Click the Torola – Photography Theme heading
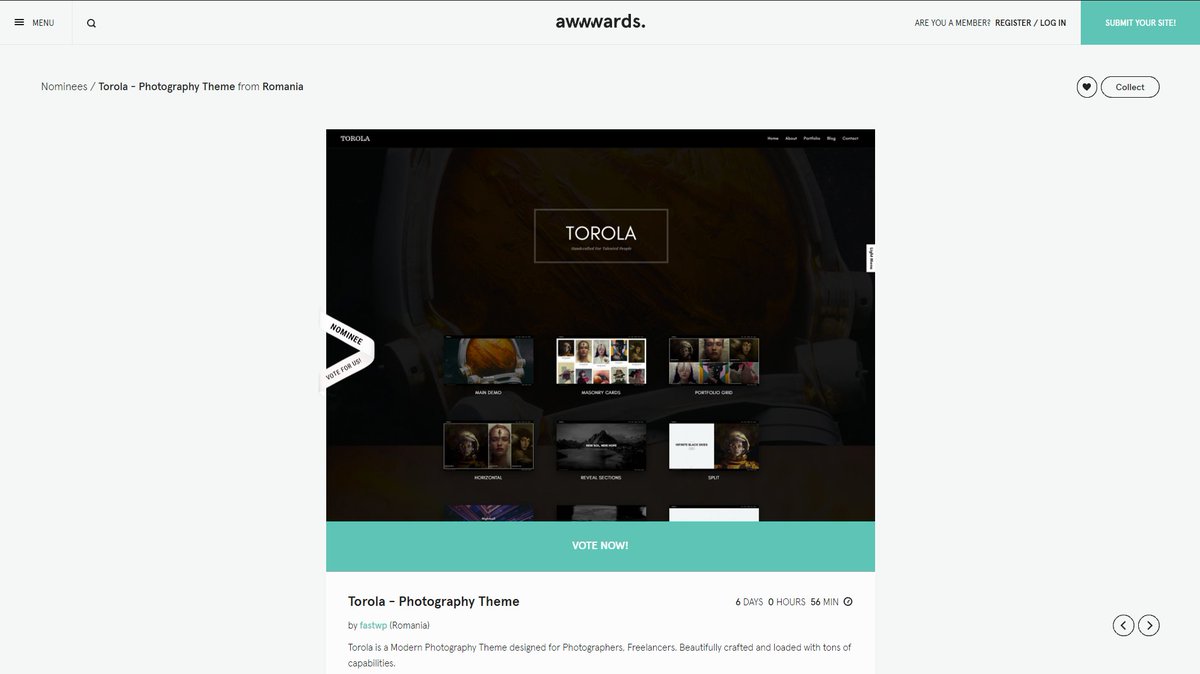Viewport: 1200px width, 674px height. click(434, 602)
